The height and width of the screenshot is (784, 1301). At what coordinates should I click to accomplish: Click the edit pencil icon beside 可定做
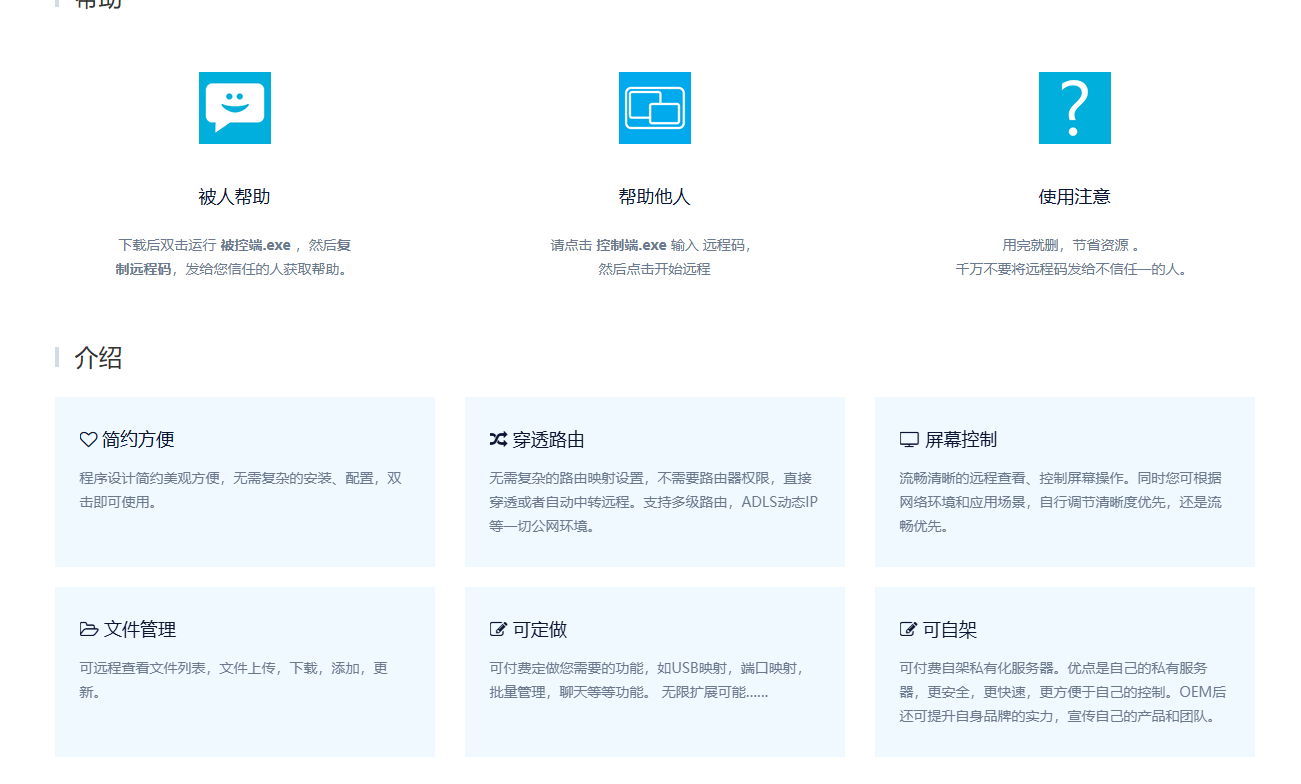coord(498,629)
